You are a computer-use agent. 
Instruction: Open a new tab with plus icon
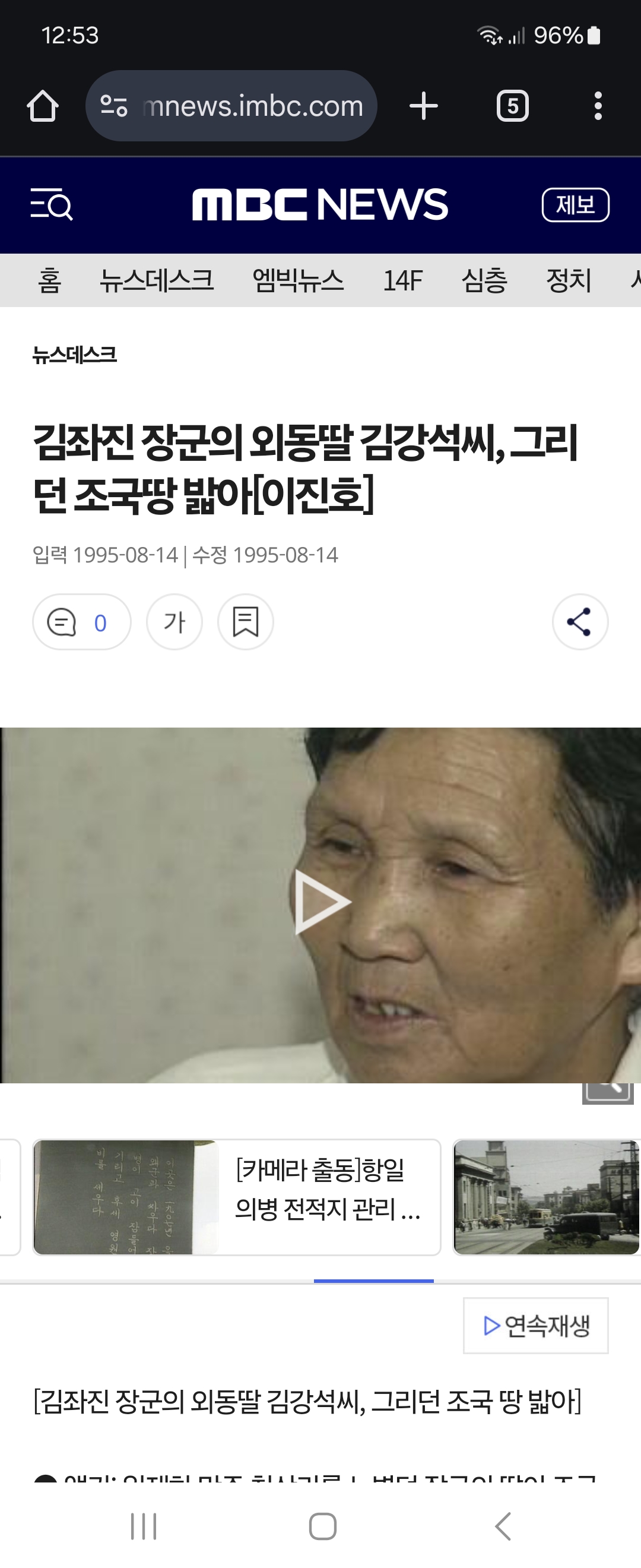[x=423, y=106]
